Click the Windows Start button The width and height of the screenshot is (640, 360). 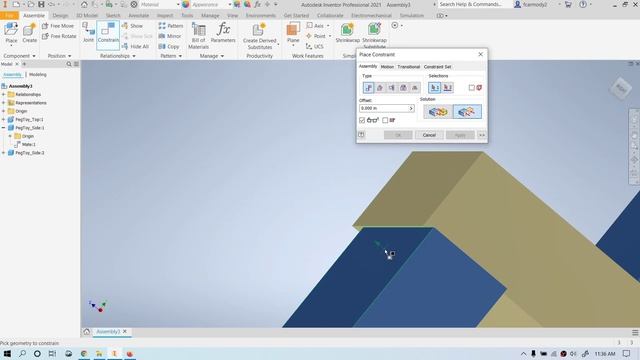[x=7, y=353]
